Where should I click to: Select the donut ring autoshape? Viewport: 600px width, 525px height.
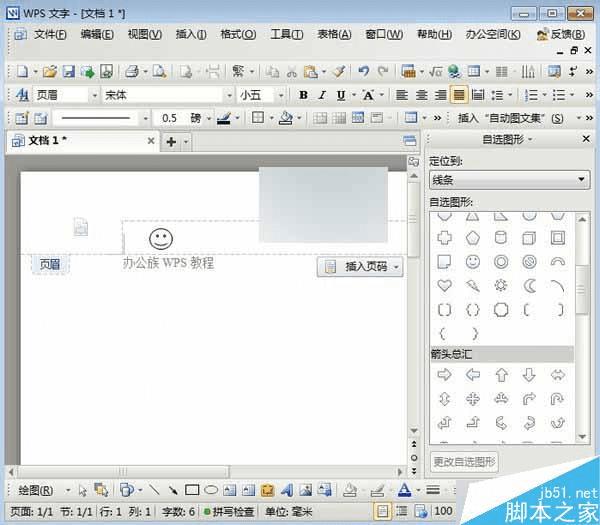click(x=501, y=262)
